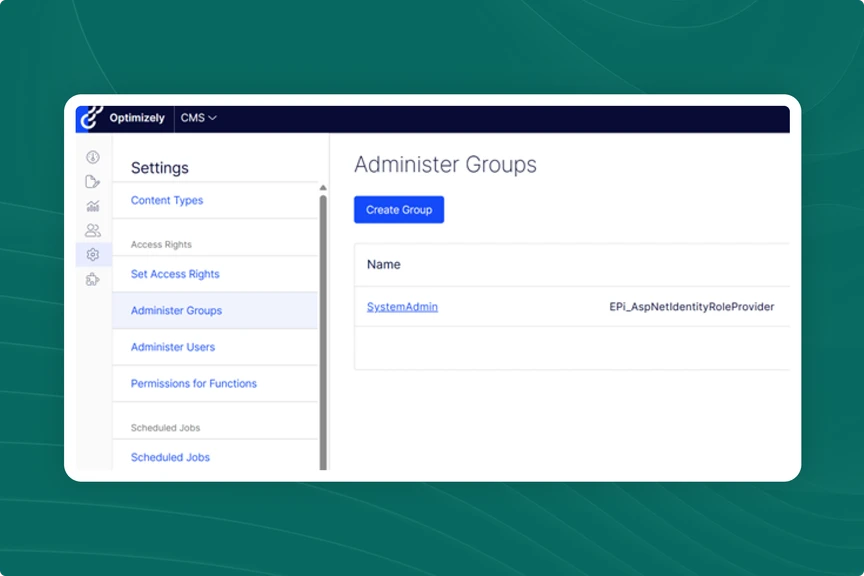Open Permissions for Functions
864x576 pixels.
click(x=194, y=384)
